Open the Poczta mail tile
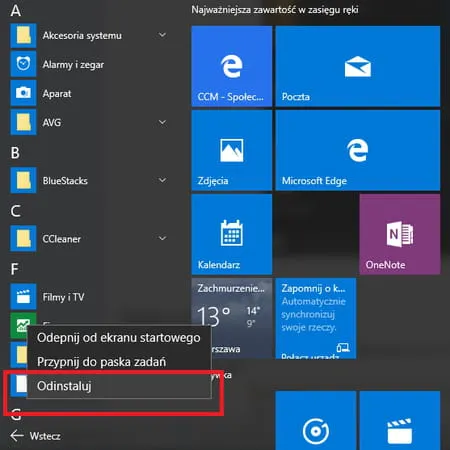This screenshot has height=450, width=450. coord(358,66)
